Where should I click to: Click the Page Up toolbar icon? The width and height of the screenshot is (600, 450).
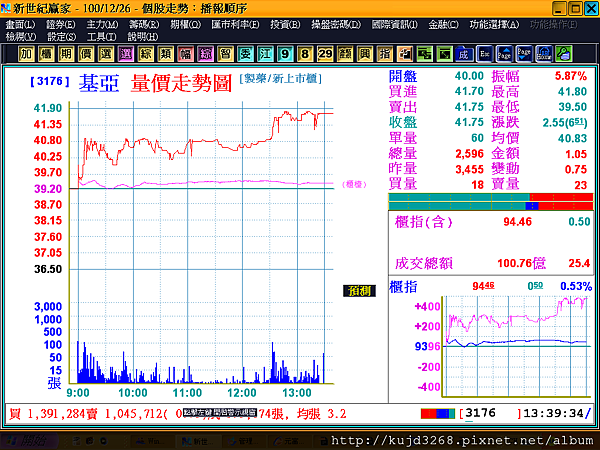504,54
